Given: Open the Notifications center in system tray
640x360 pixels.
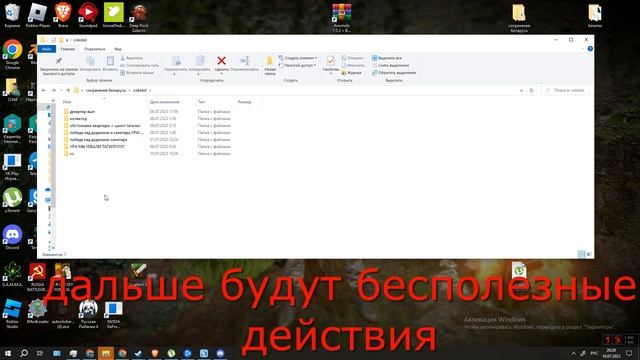Looking at the screenshot, I should (x=629, y=353).
